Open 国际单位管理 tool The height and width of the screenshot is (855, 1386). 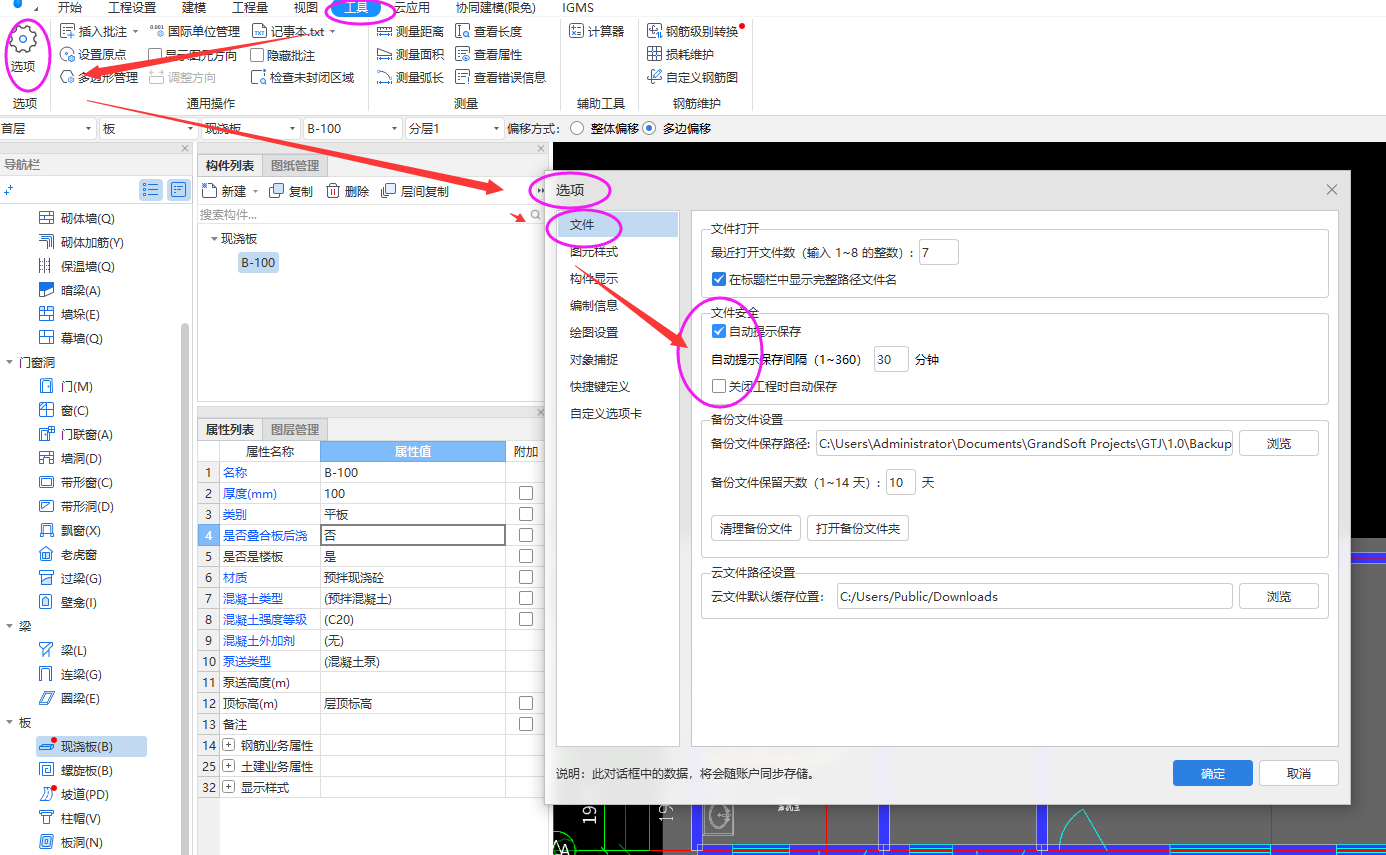point(194,32)
